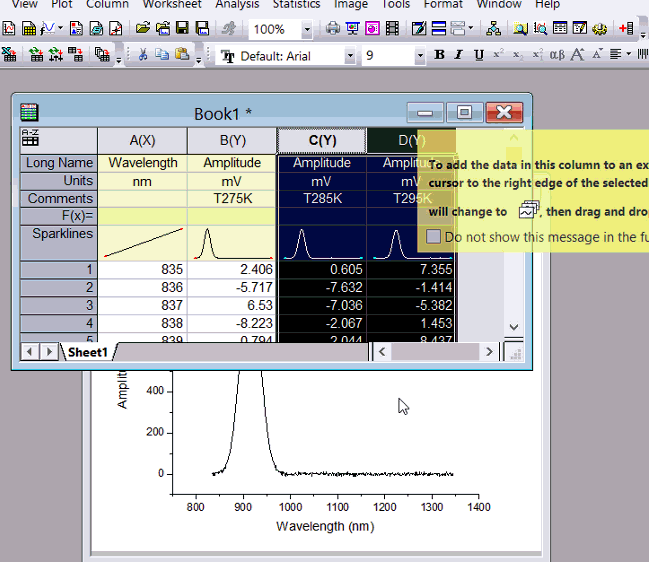Screen dimensions: 652x566
Task: Click the paste clipboard icon
Action: [182, 54]
